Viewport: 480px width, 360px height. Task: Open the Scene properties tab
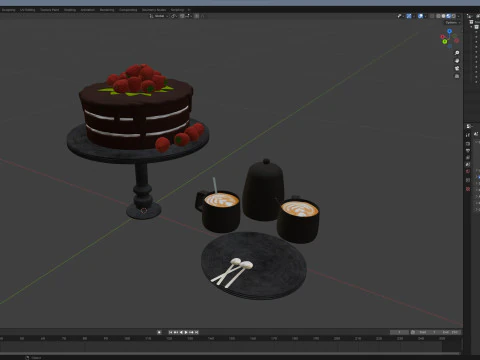tap(468, 164)
